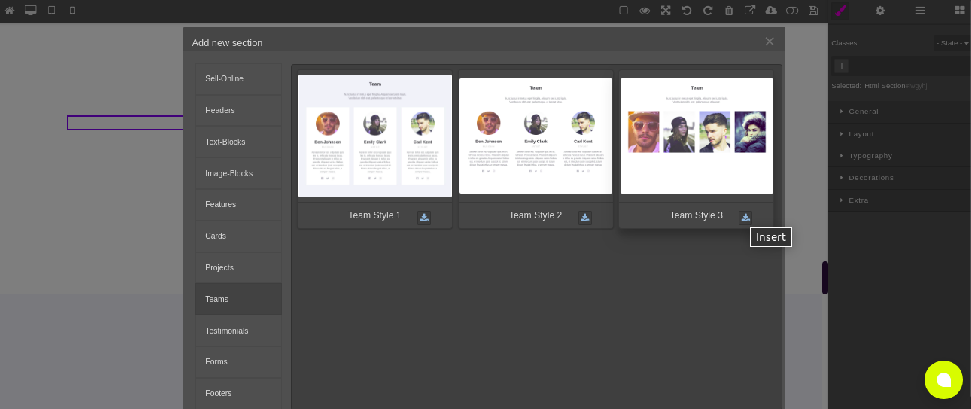The width and height of the screenshot is (971, 409).
Task: Click the Team Style 3 preview thumbnail
Action: (x=697, y=136)
